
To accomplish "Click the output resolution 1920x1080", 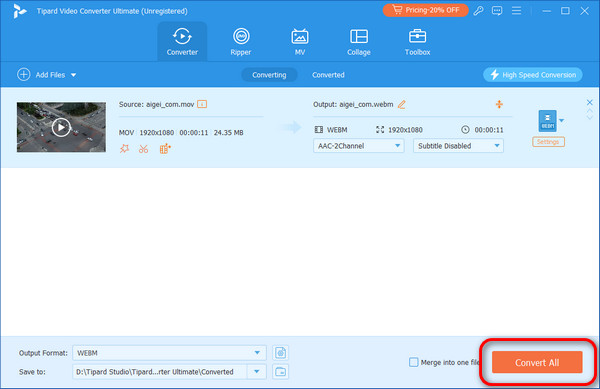I will coord(405,130).
